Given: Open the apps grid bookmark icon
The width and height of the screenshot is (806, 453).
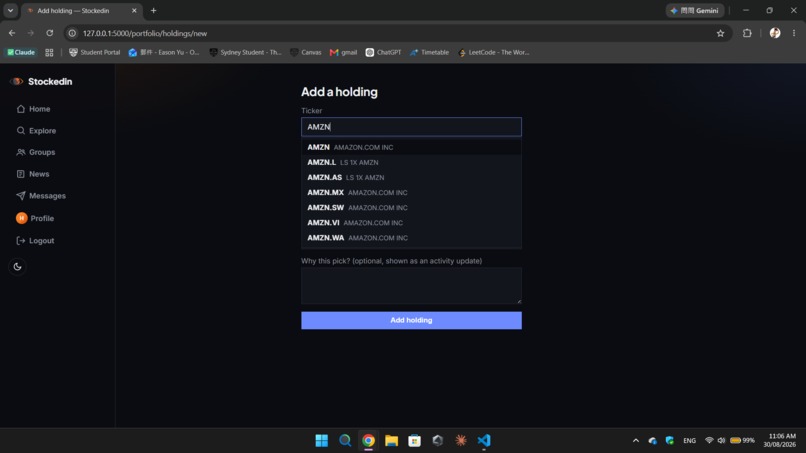Looking at the screenshot, I should point(49,52).
